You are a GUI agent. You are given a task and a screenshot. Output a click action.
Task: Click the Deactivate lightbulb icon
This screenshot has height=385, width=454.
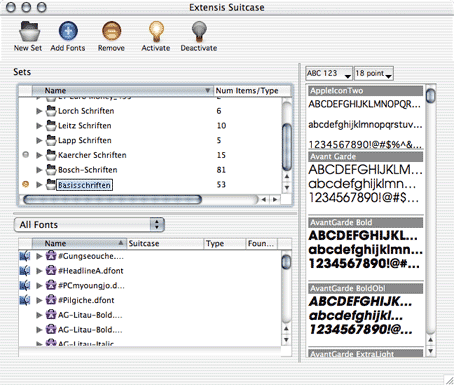[199, 31]
